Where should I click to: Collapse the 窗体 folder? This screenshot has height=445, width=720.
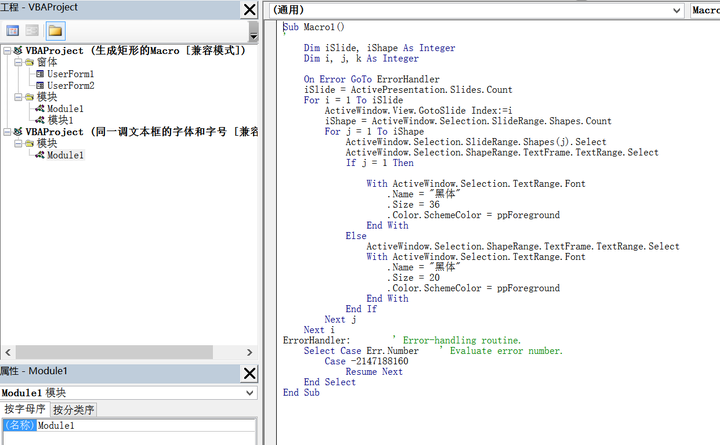click(x=17, y=62)
